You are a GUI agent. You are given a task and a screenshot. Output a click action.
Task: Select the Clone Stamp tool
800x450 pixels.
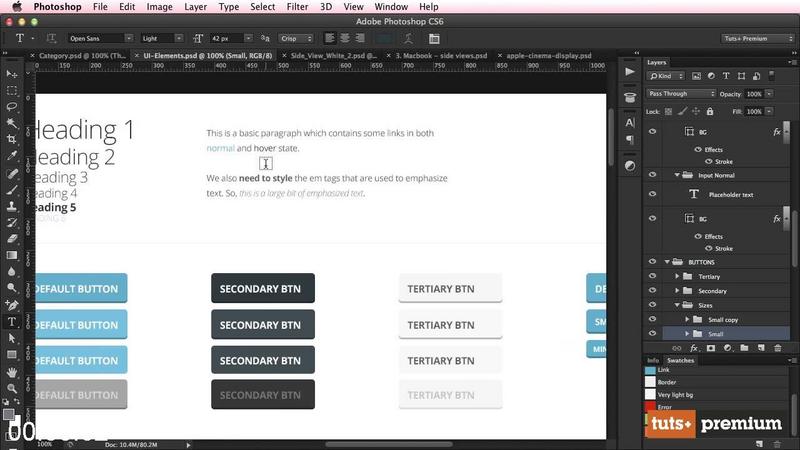(12, 206)
